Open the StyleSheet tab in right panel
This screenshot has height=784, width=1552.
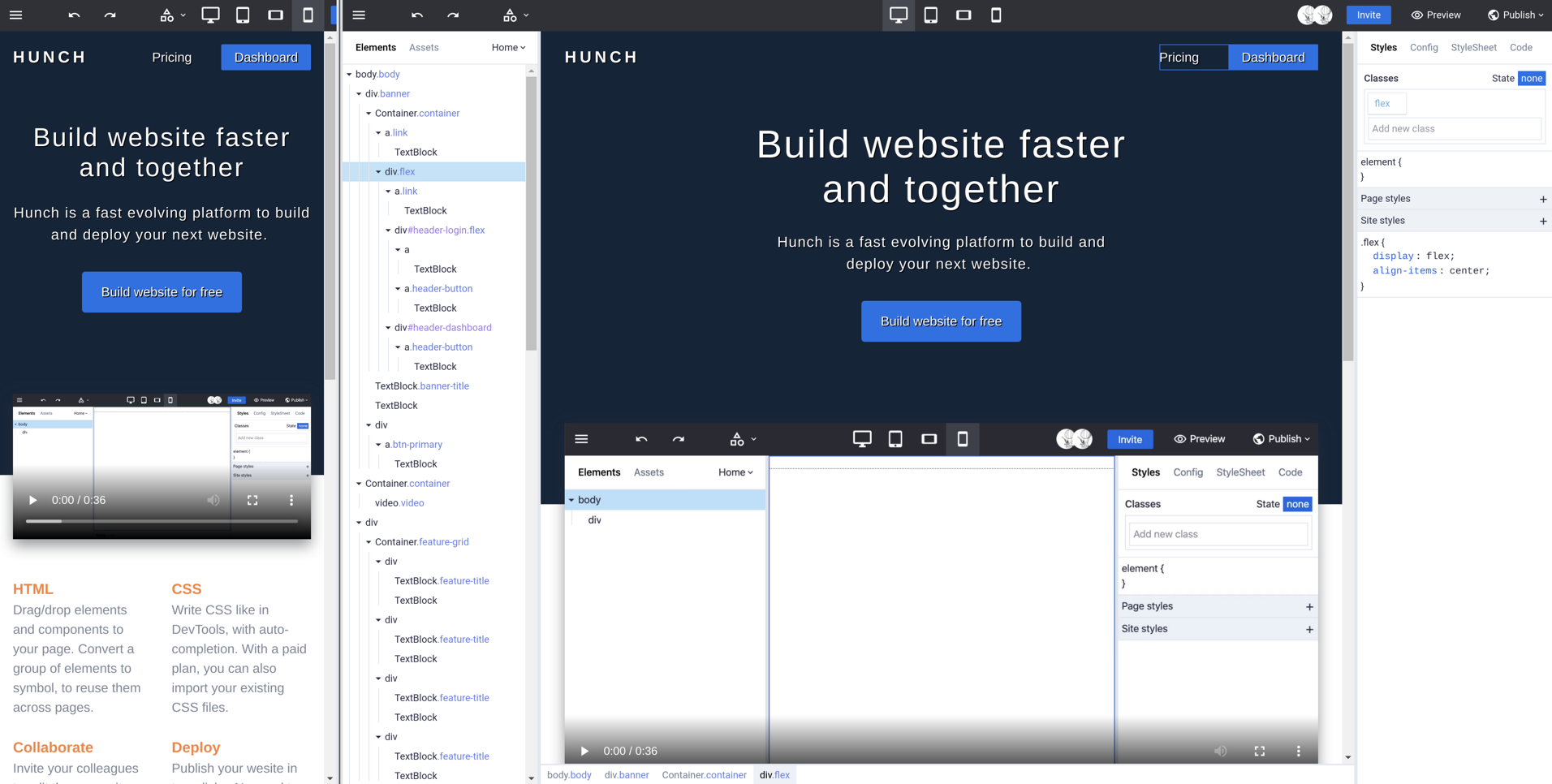[1472, 48]
